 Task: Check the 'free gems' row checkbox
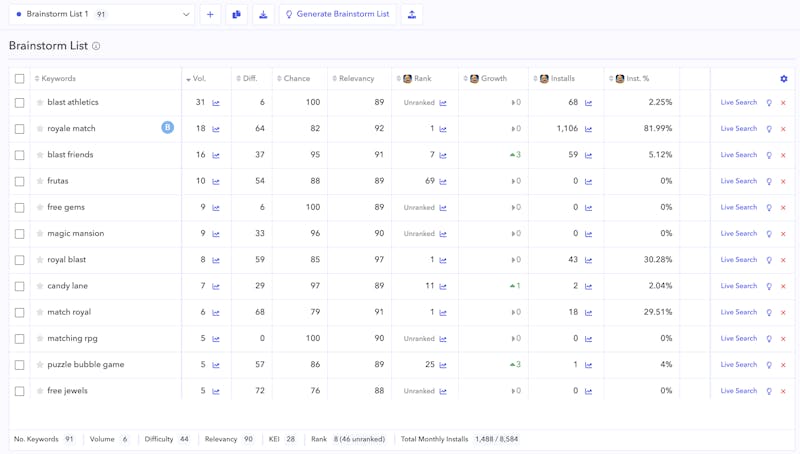tap(19, 208)
